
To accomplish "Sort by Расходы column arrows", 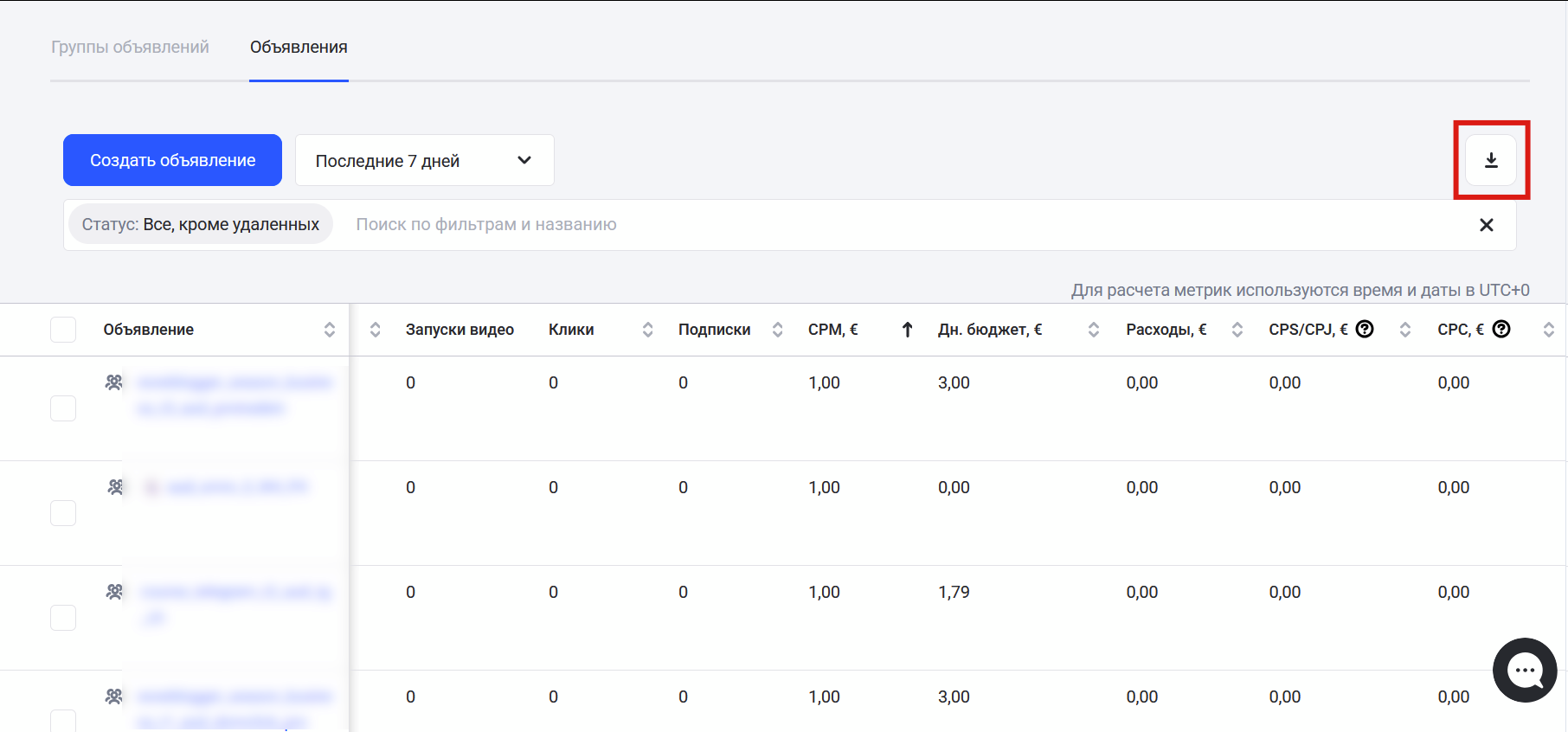I will (1237, 330).
